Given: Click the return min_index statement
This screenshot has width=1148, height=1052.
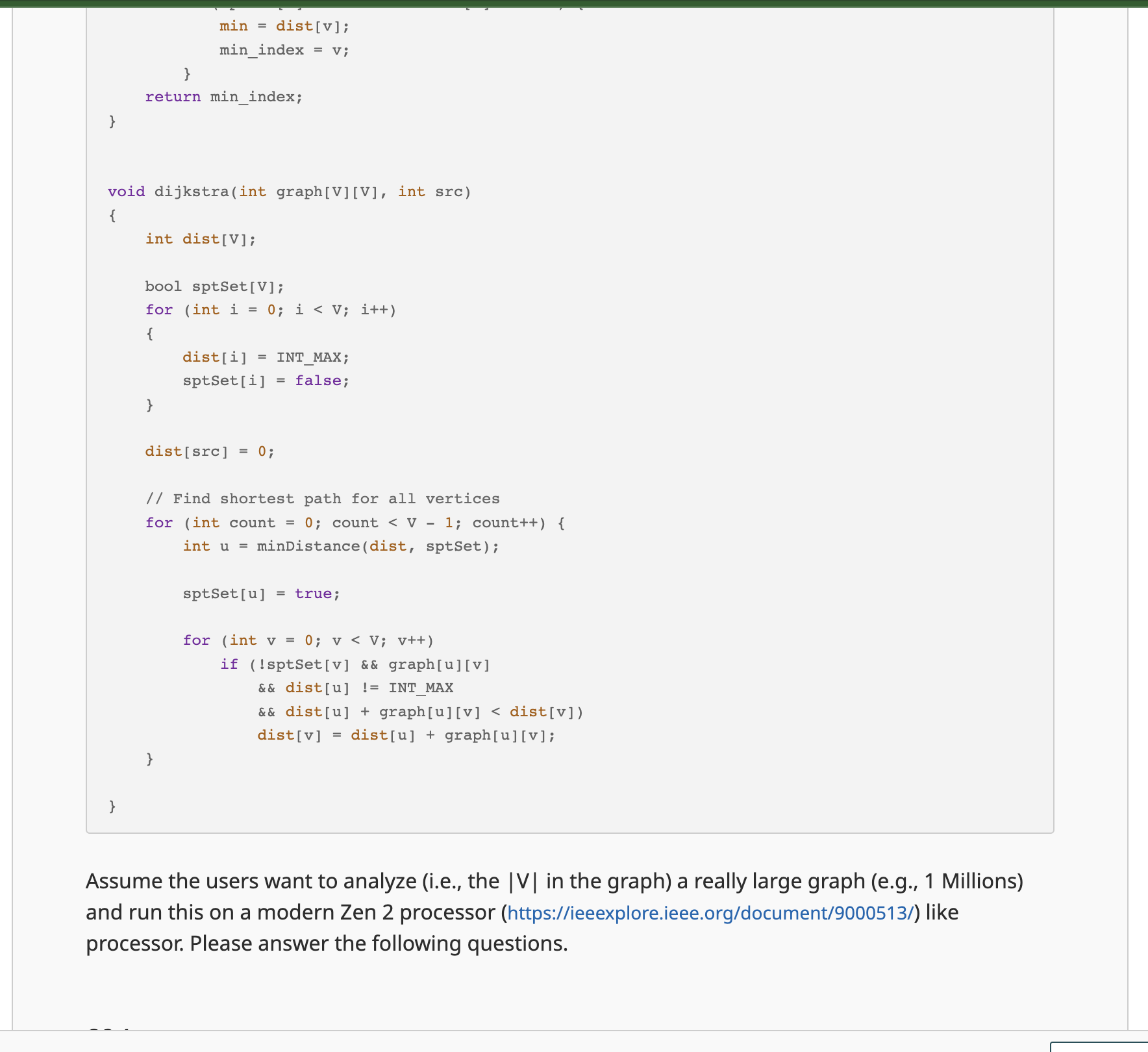Looking at the screenshot, I should [223, 97].
